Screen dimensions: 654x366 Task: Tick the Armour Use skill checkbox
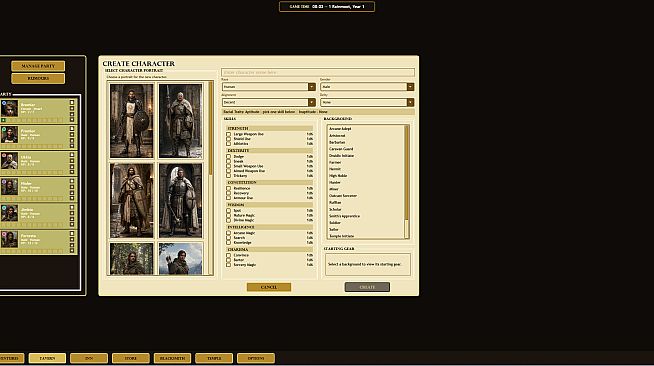[229, 198]
